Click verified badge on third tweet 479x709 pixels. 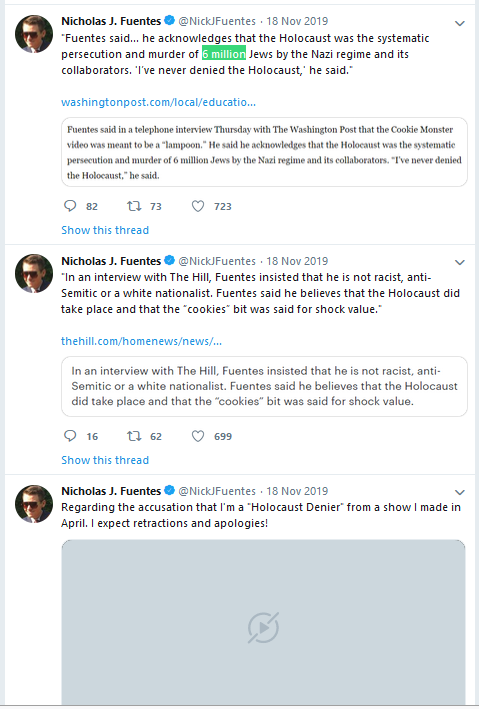pos(169,490)
